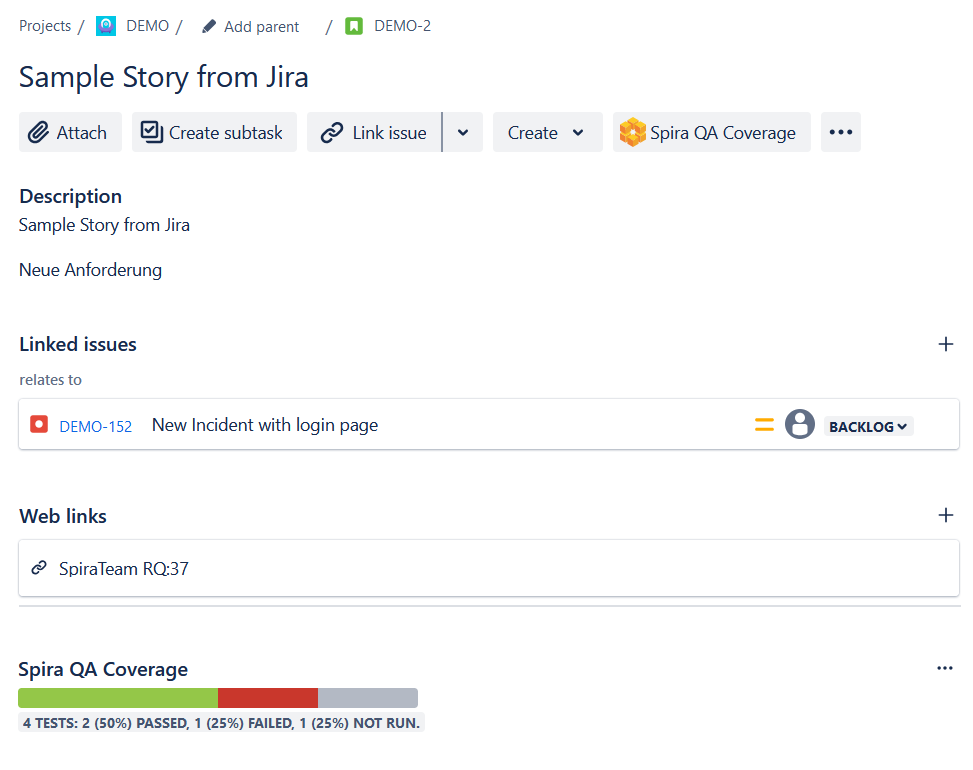This screenshot has width=973, height=770.
Task: Change the BACKLOG status dropdown
Action: pos(868,426)
